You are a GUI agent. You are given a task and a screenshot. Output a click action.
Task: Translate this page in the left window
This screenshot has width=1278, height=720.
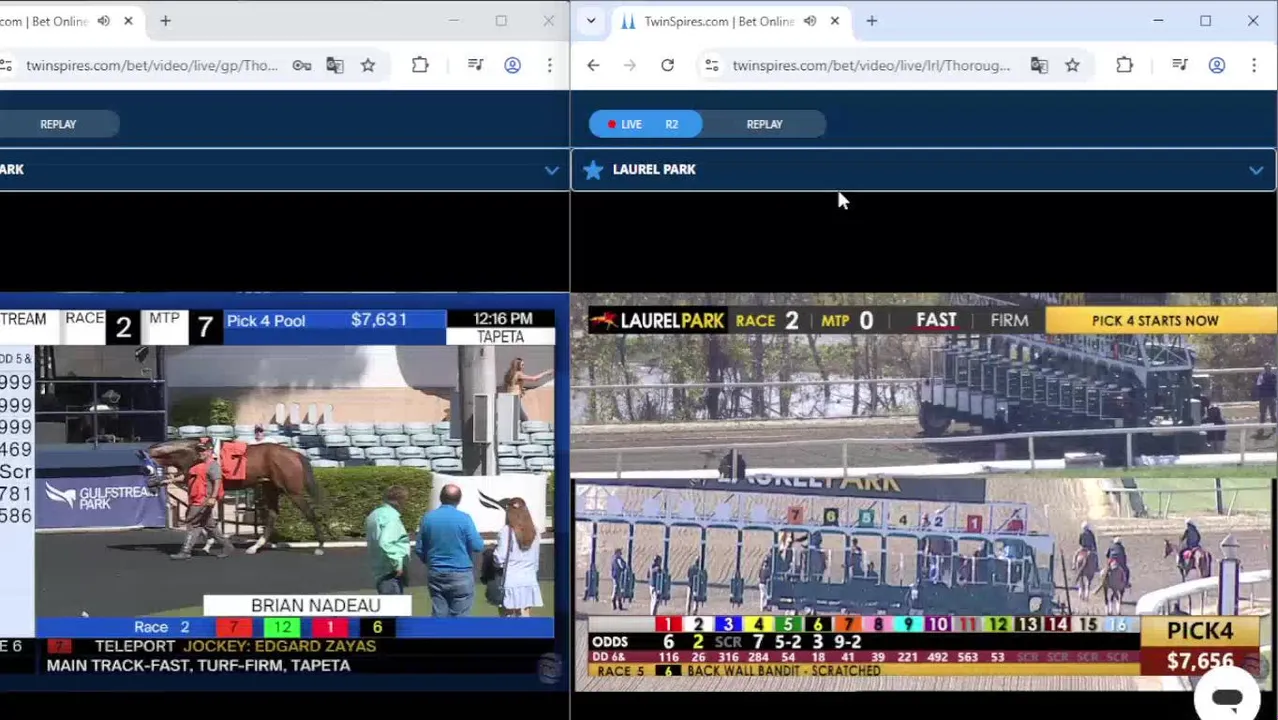point(334,66)
